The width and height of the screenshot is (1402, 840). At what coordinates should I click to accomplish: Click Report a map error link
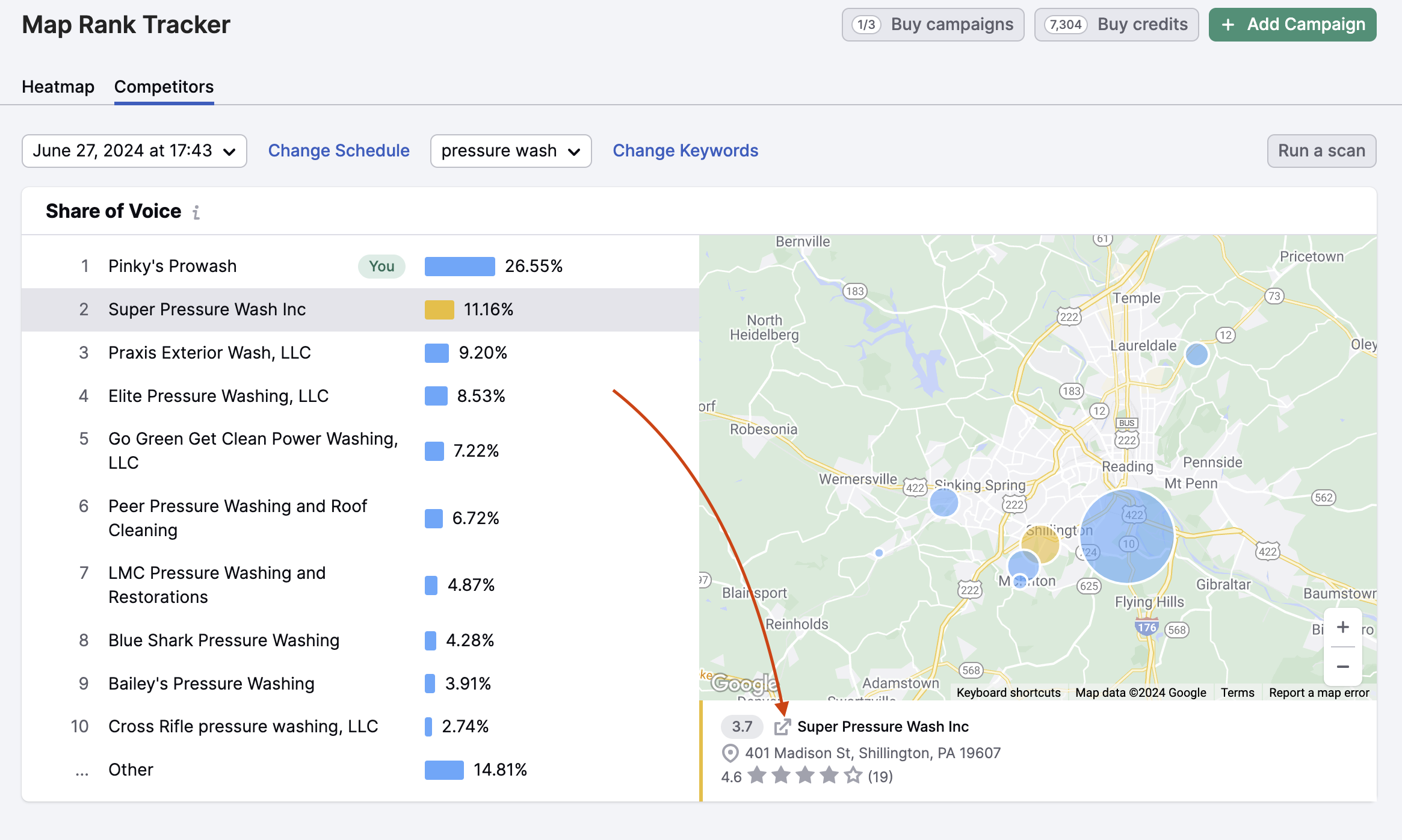[1319, 693]
